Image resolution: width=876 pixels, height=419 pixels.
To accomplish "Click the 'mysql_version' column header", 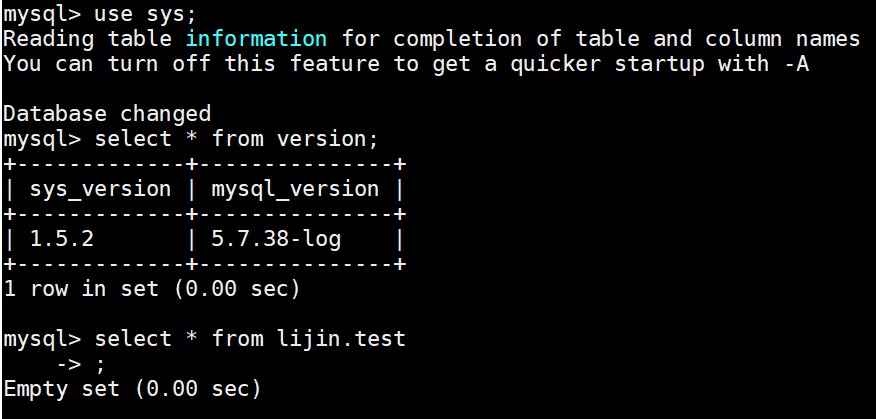I will 295,189.
